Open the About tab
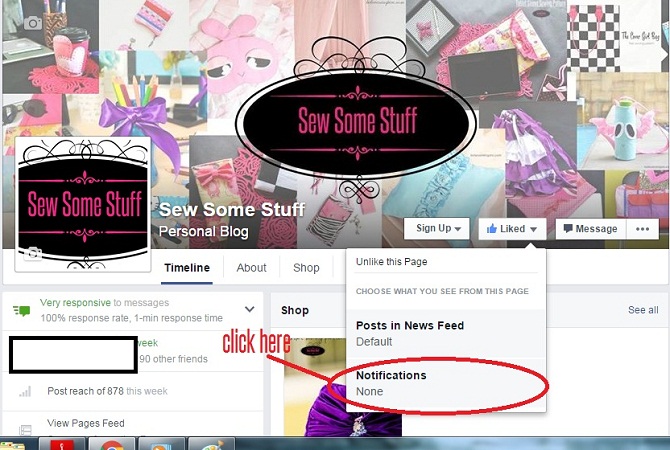The image size is (670, 450). coord(251,268)
